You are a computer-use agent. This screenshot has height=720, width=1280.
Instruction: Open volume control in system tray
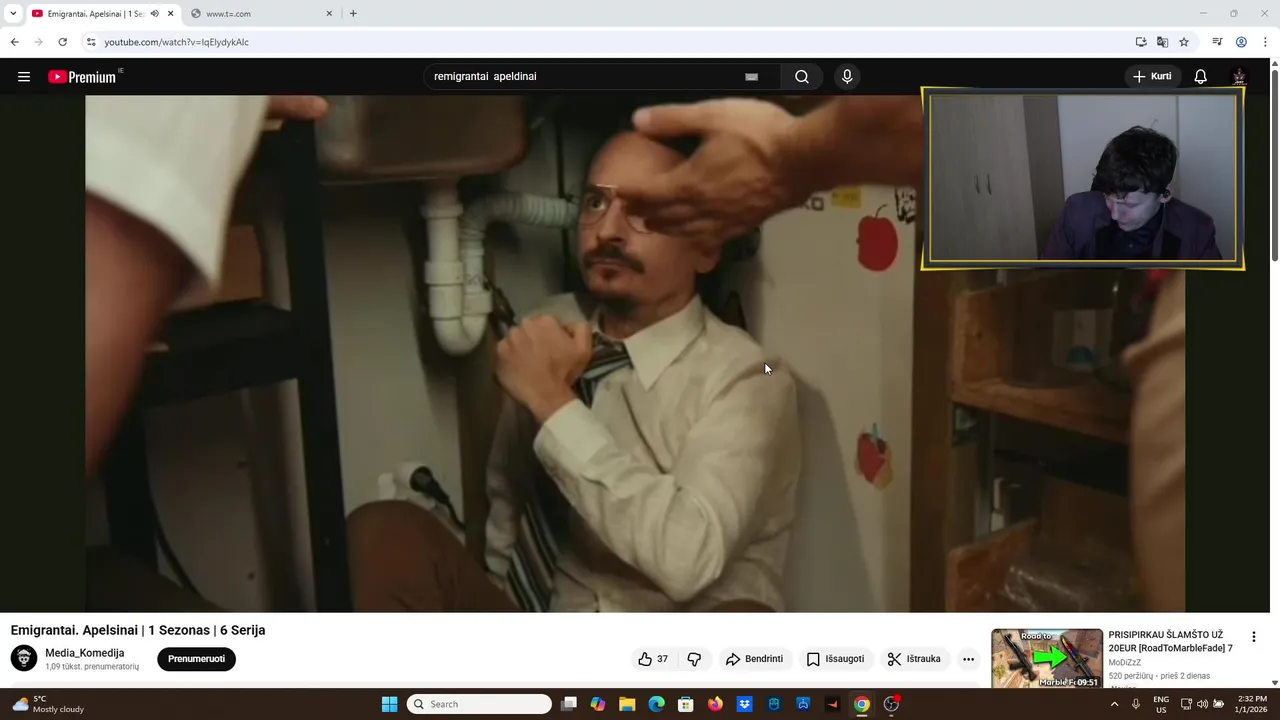[x=1202, y=704]
